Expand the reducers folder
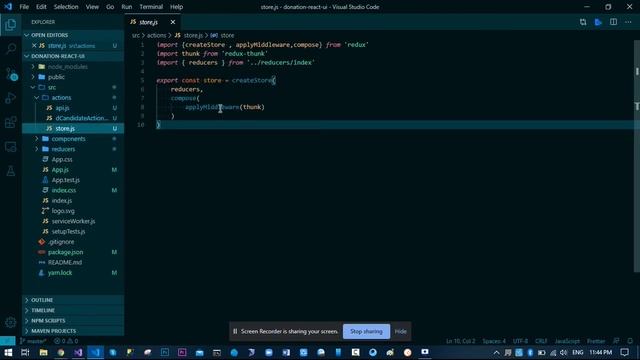Image resolution: width=640 pixels, height=360 pixels. tap(63, 149)
